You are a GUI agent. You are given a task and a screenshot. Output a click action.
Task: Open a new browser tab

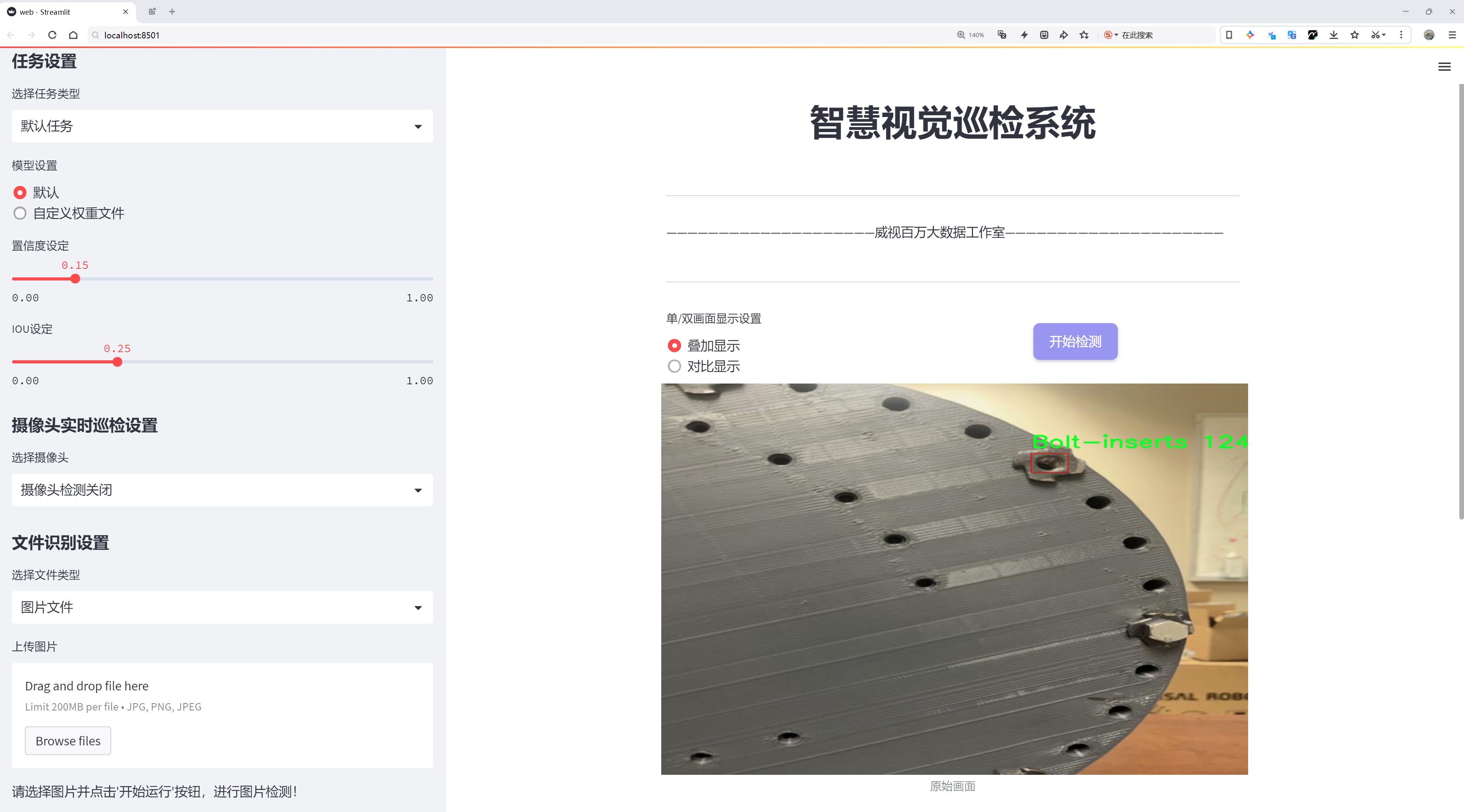[x=172, y=11]
